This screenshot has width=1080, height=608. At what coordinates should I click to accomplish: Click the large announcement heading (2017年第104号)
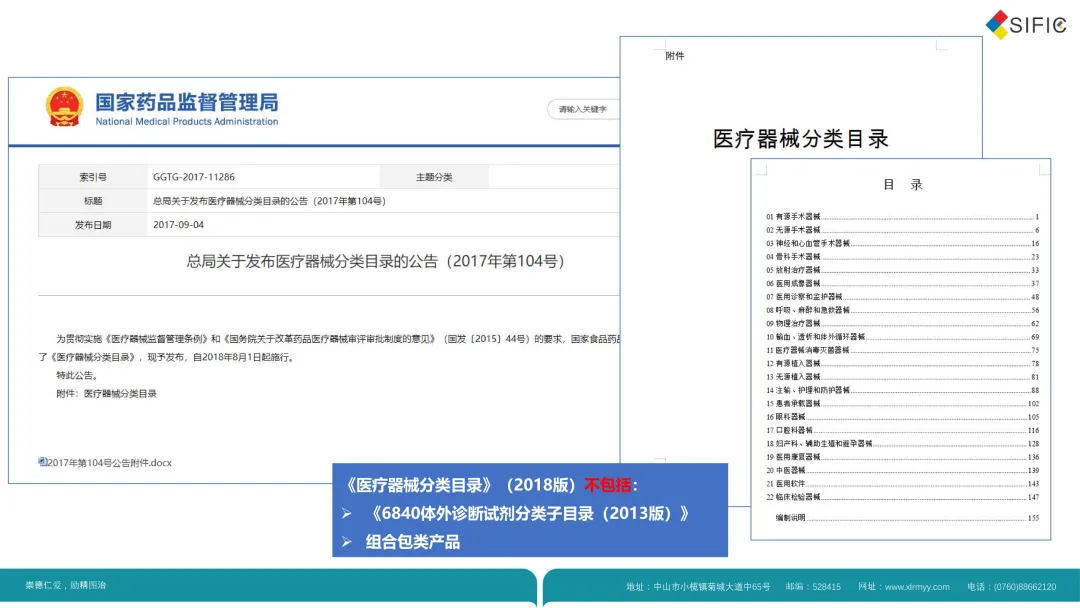[x=376, y=262]
